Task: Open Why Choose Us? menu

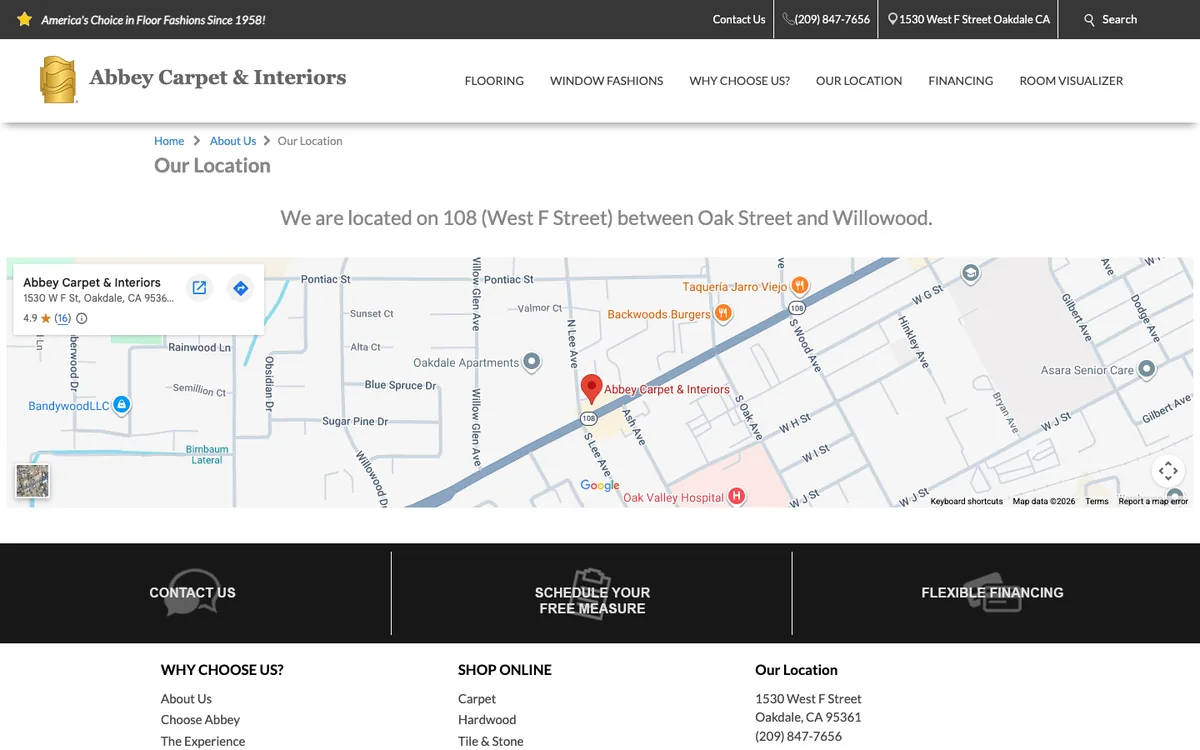Action: pyautogui.click(x=739, y=81)
